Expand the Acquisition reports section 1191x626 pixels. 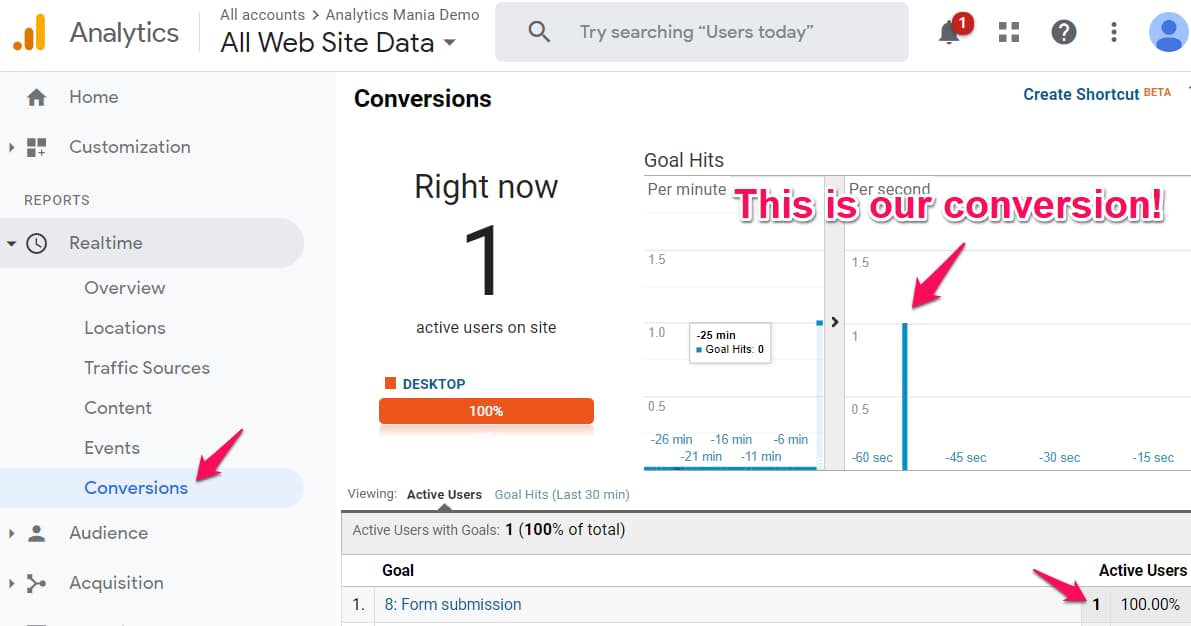(11, 583)
